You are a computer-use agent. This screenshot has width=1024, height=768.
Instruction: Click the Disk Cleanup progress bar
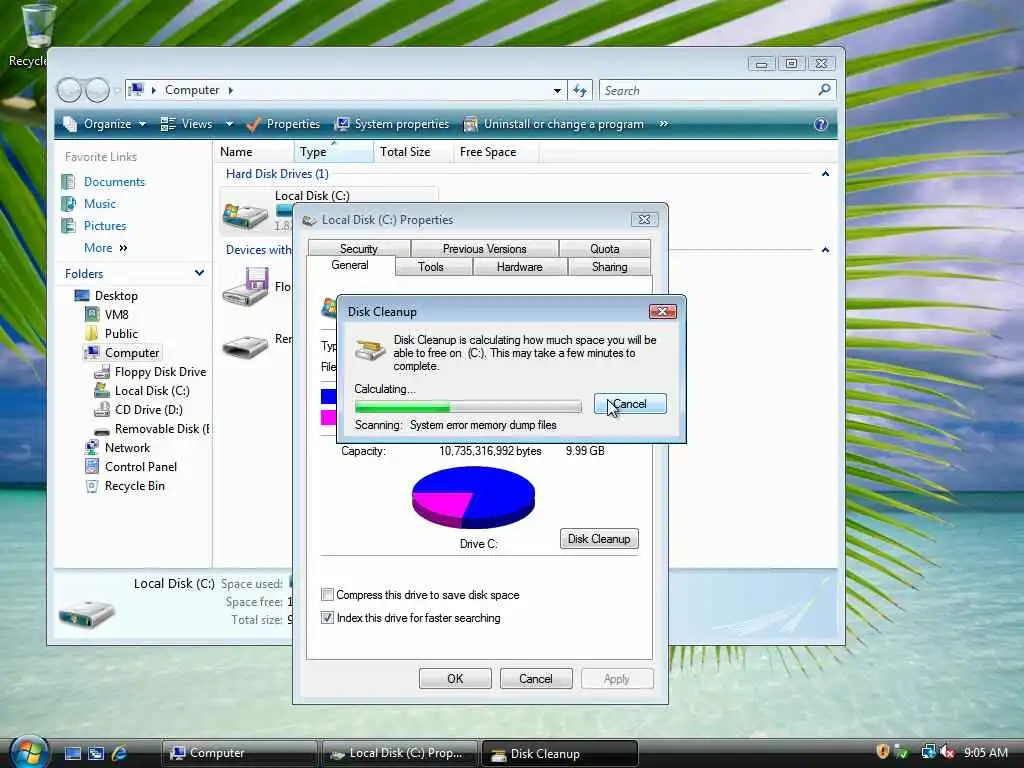point(468,407)
